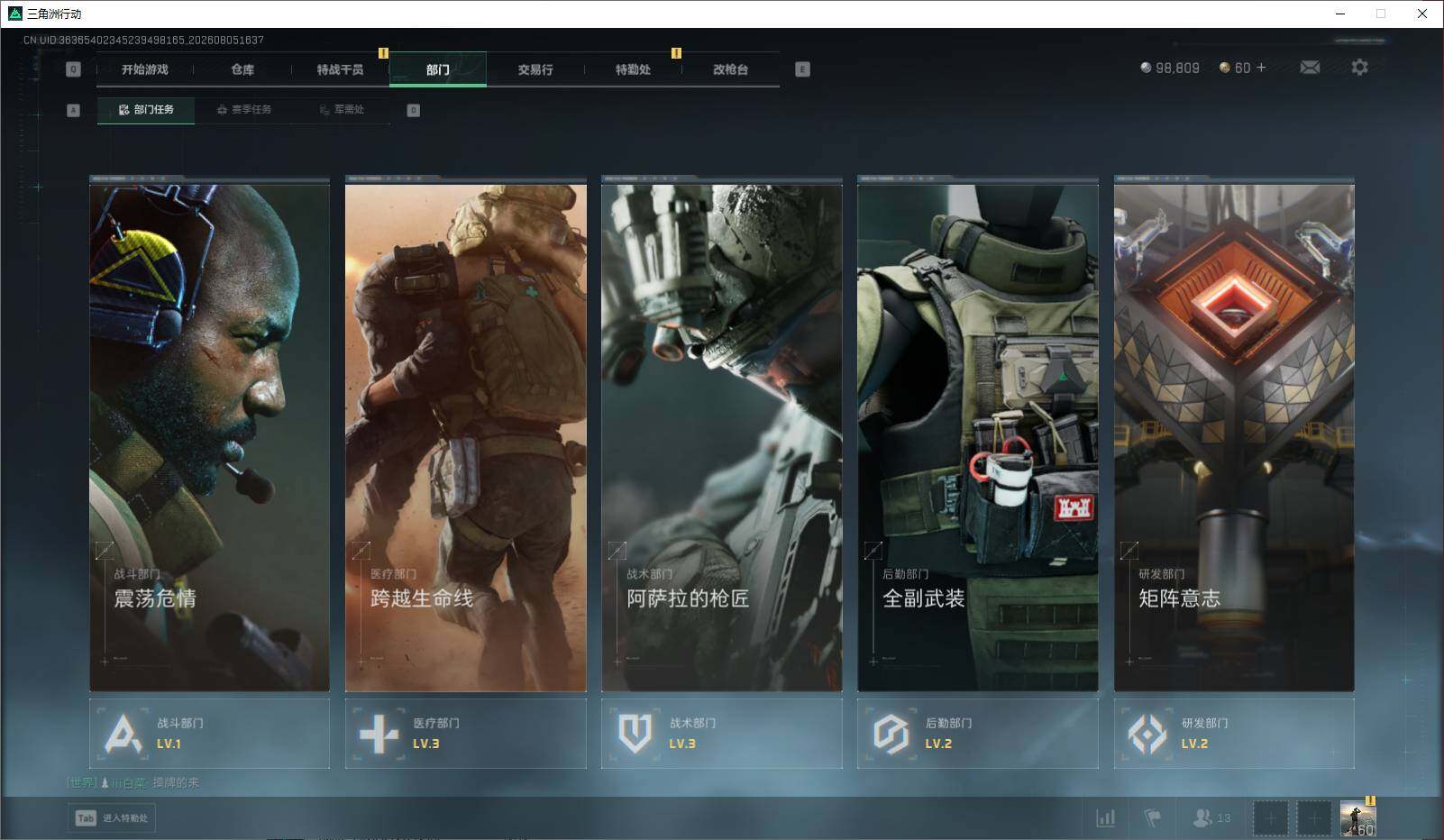Switch to the 开始游戏 tab
Viewport: 1444px width, 840px height.
pyautogui.click(x=145, y=69)
